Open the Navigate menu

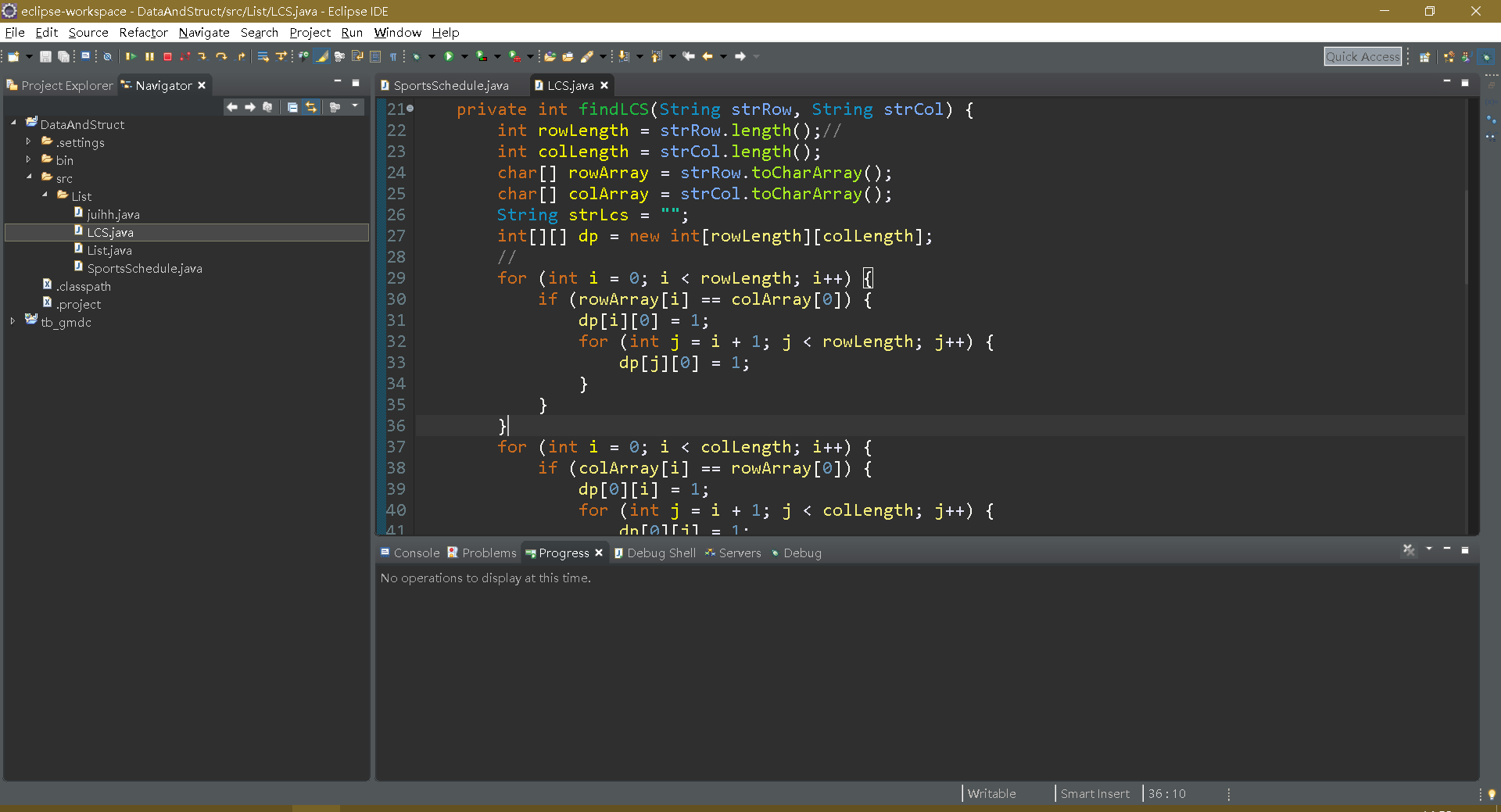coord(204,32)
